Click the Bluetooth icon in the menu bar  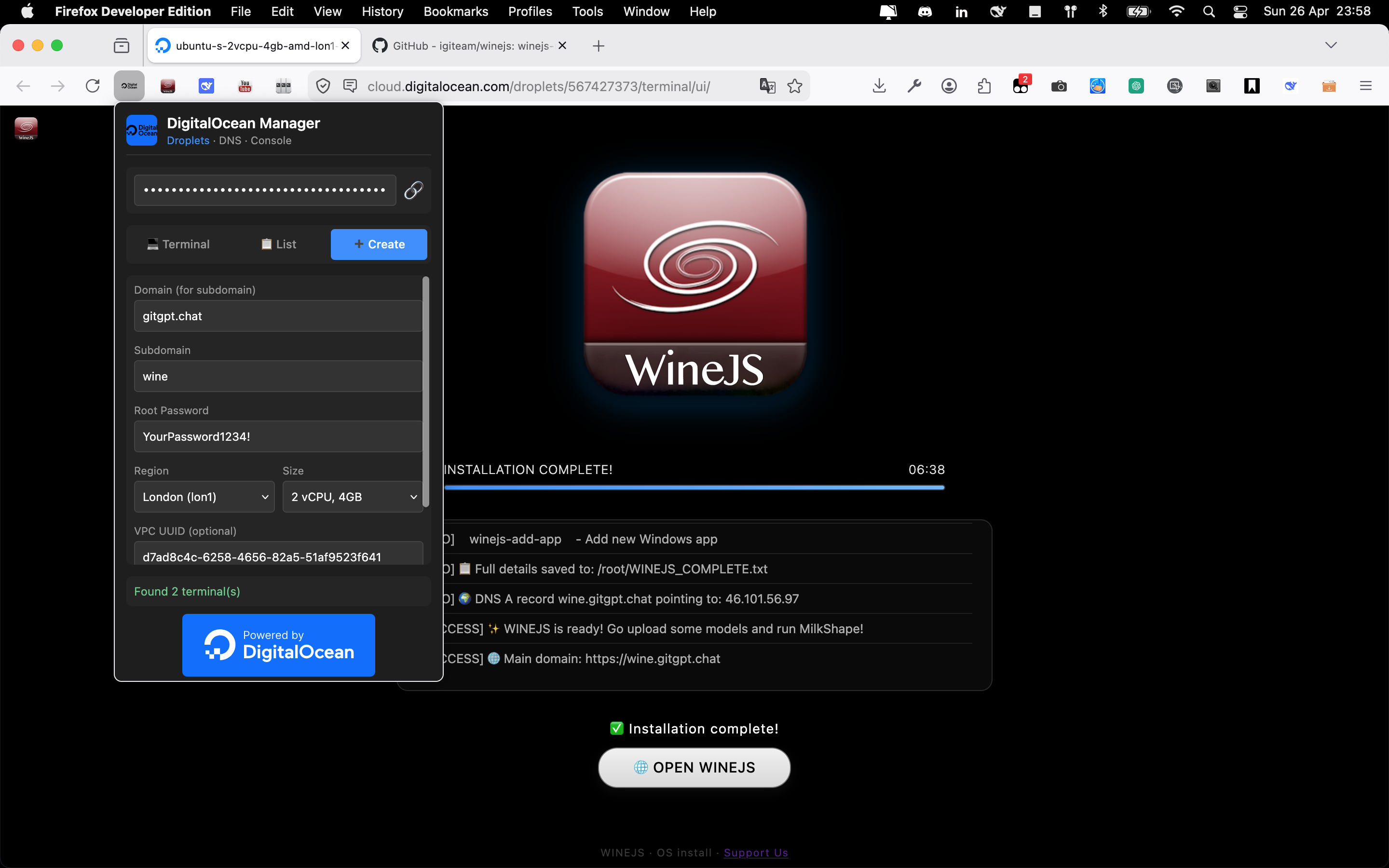(x=1103, y=12)
